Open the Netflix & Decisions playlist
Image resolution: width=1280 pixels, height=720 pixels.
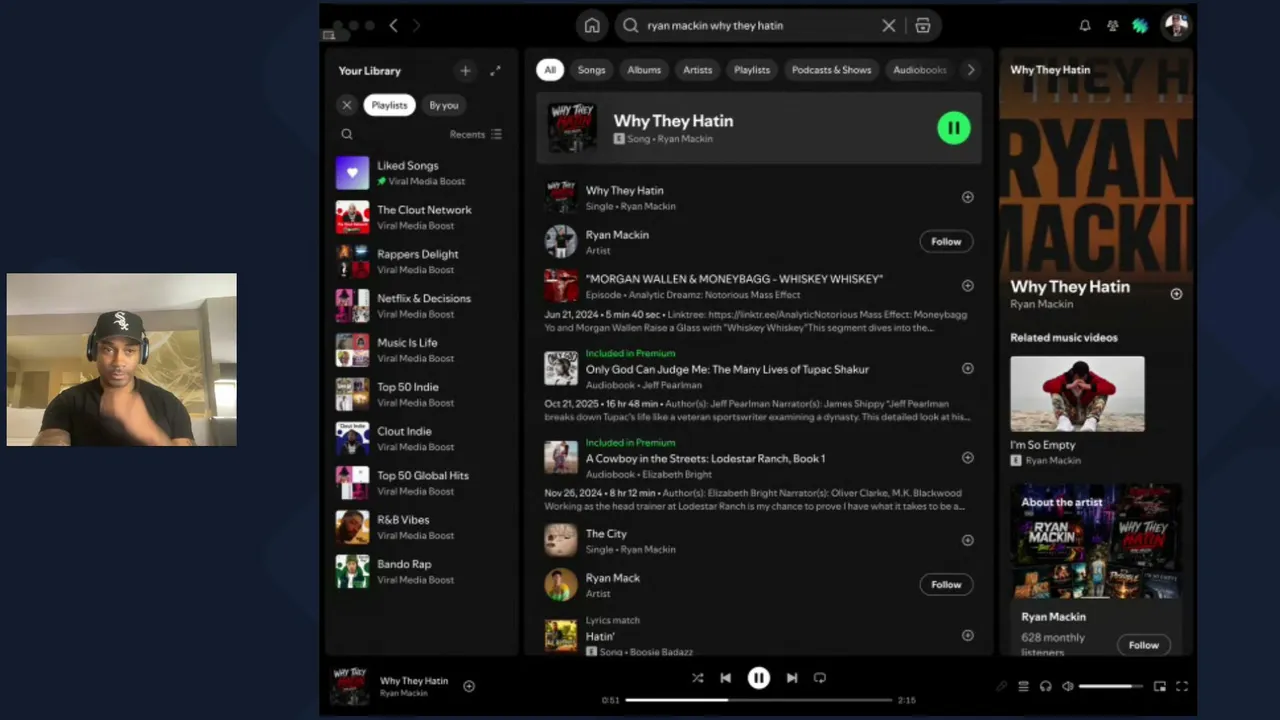pyautogui.click(x=420, y=306)
